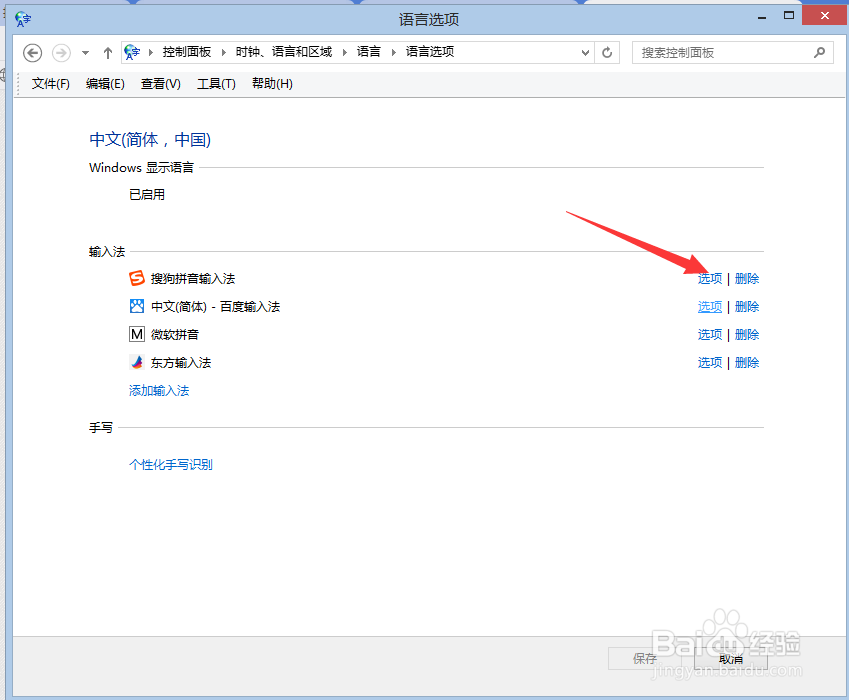Click the 百度输入法 icon
849x700 pixels.
coord(136,306)
